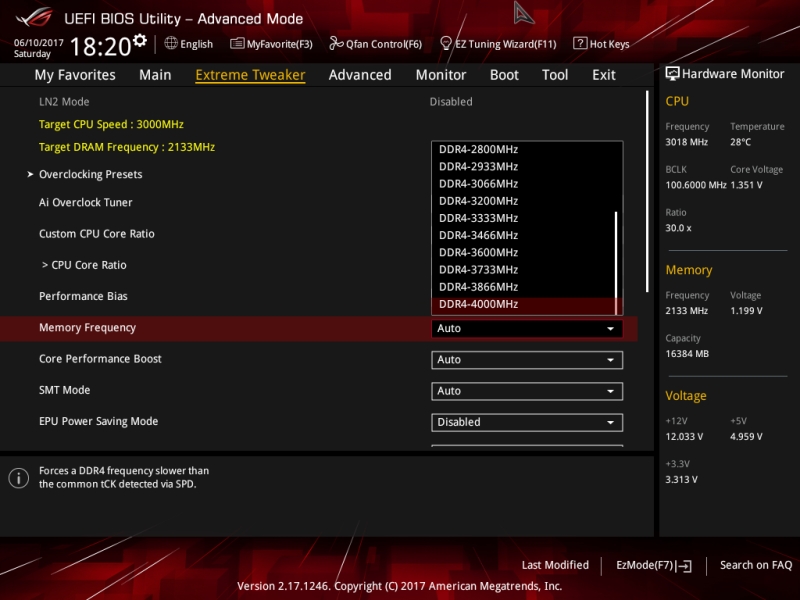Open the SMT Mode dropdown

click(527, 391)
